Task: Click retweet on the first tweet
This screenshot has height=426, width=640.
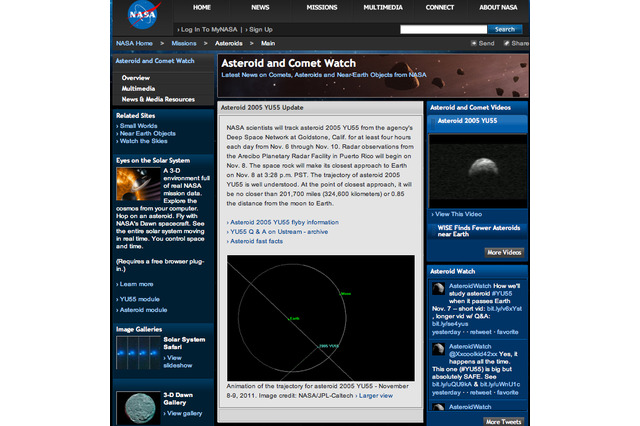Action: coord(480,332)
